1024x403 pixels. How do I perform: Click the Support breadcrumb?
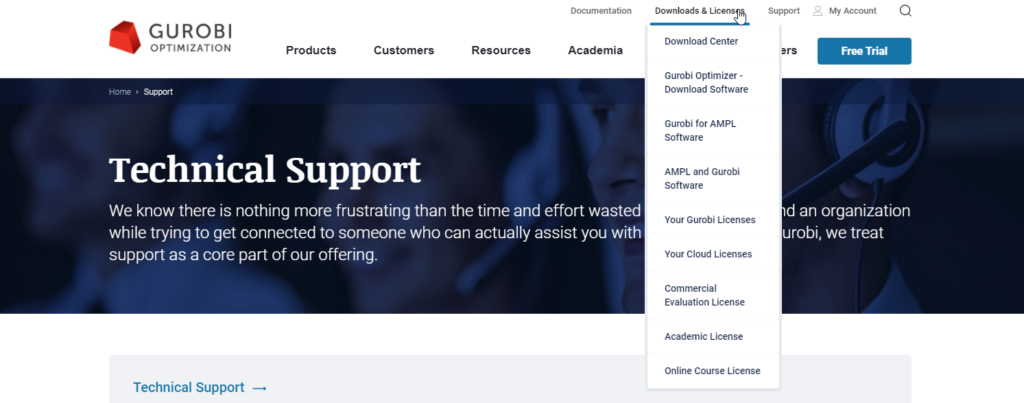click(x=158, y=92)
